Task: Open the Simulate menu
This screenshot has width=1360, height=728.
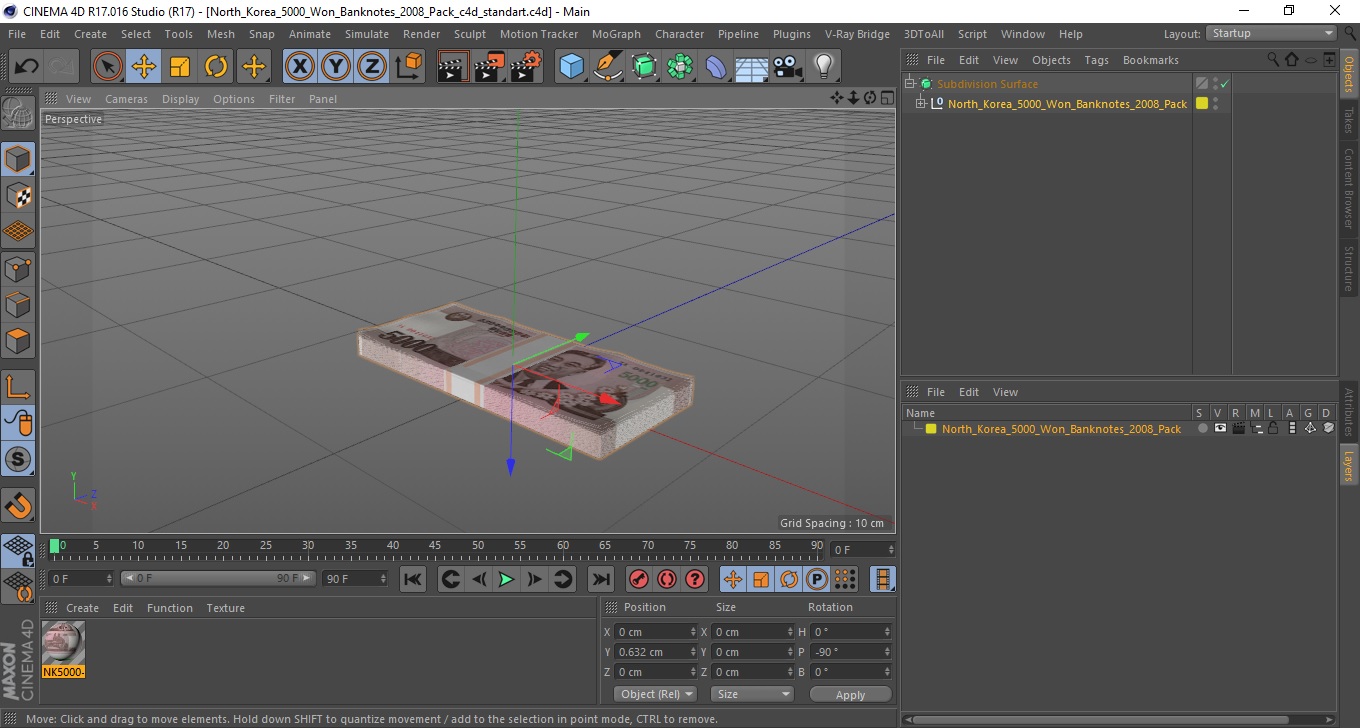Action: 367,34
